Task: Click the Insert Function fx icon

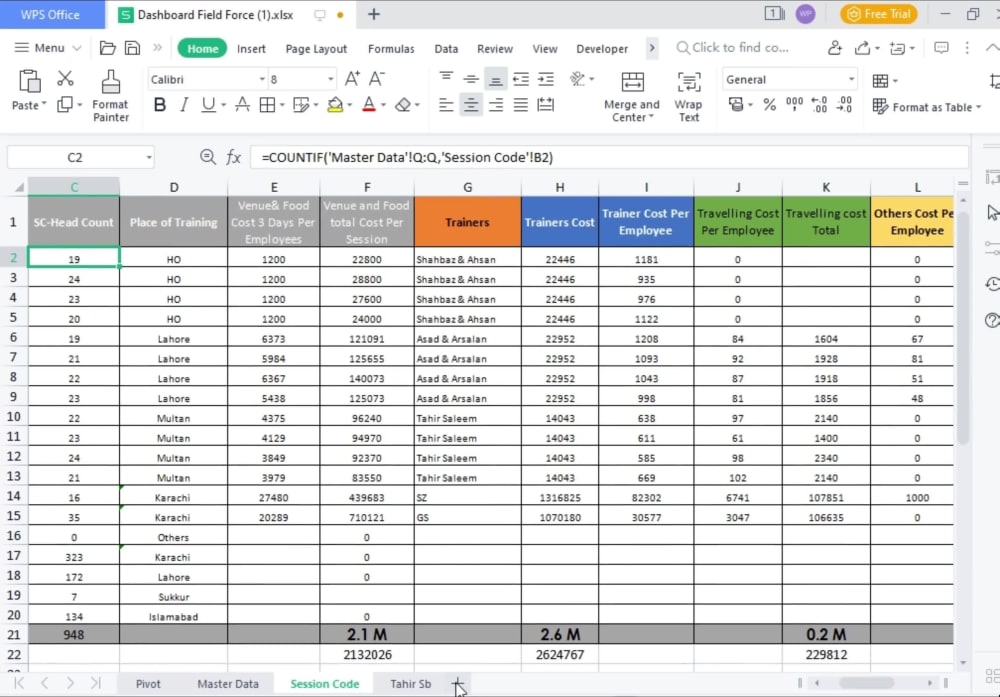Action: [233, 157]
